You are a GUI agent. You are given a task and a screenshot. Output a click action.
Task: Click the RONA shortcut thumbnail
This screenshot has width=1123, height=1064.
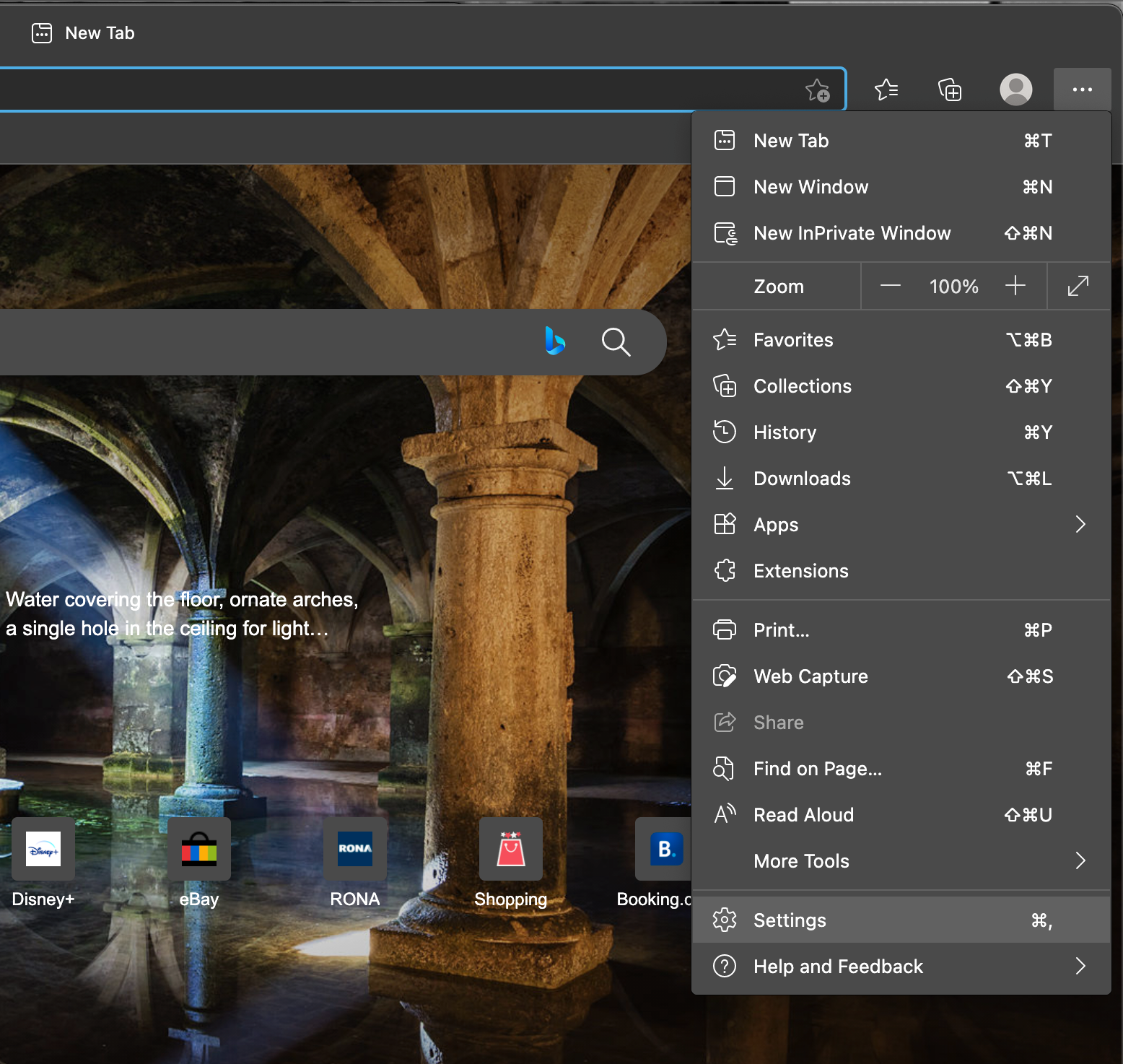(355, 850)
